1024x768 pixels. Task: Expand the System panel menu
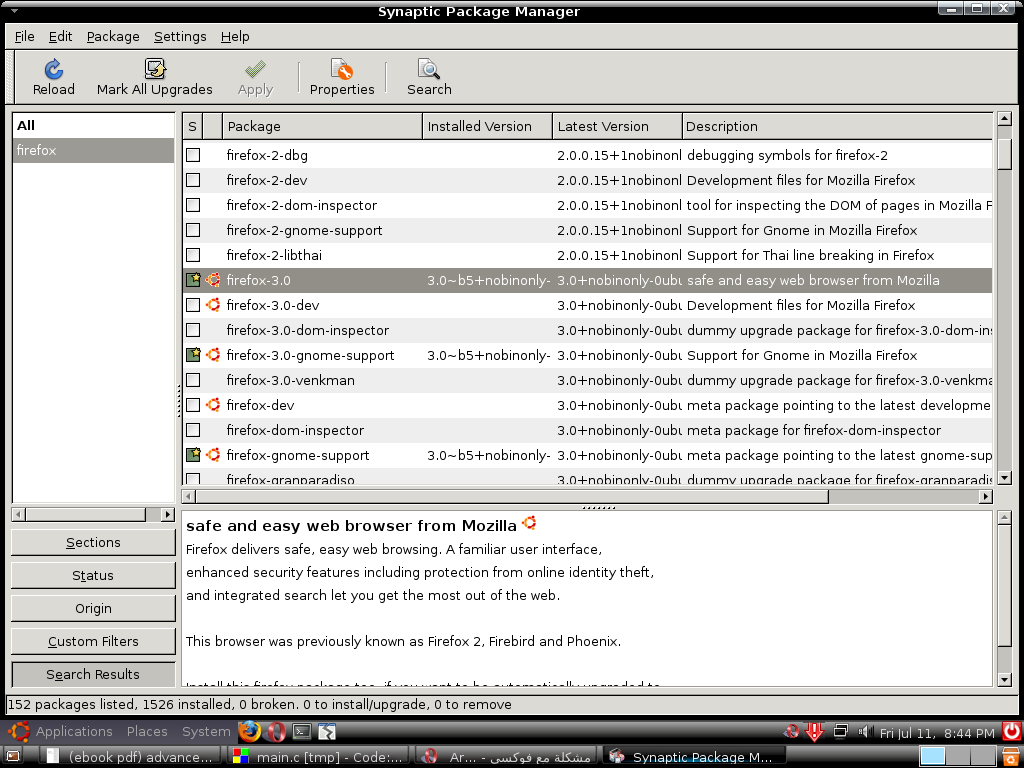click(206, 731)
